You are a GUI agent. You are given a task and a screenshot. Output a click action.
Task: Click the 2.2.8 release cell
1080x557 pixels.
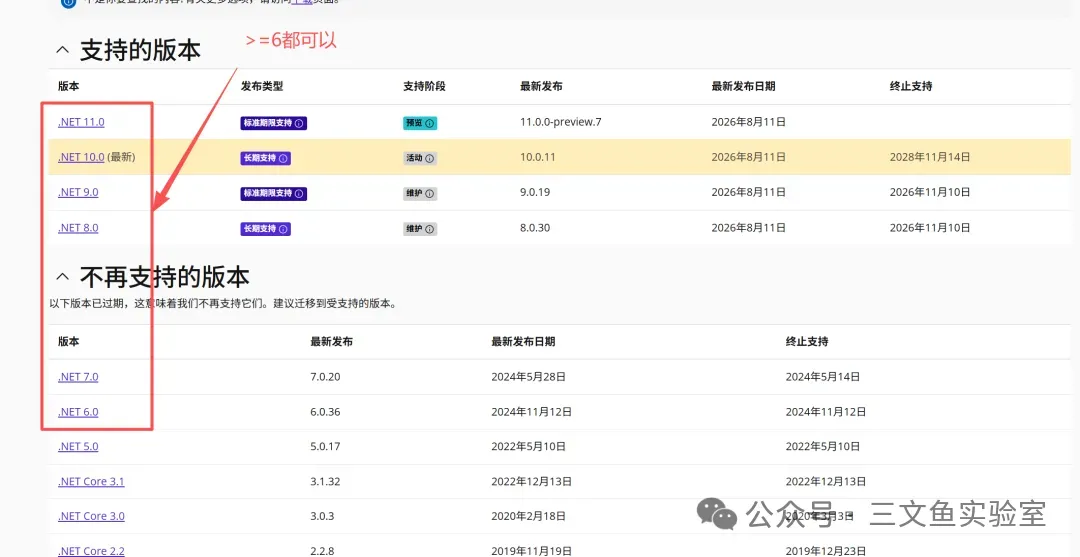click(322, 551)
